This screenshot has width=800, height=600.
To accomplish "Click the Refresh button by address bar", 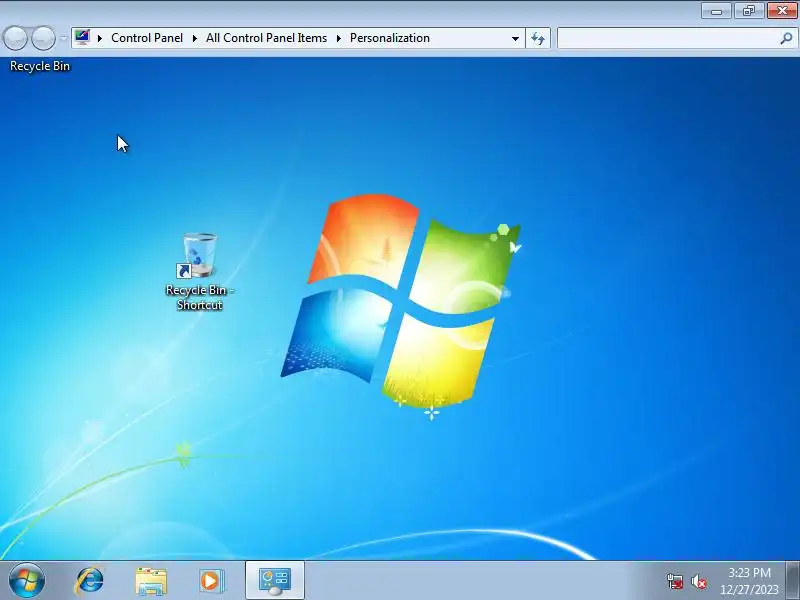I will pyautogui.click(x=538, y=39).
